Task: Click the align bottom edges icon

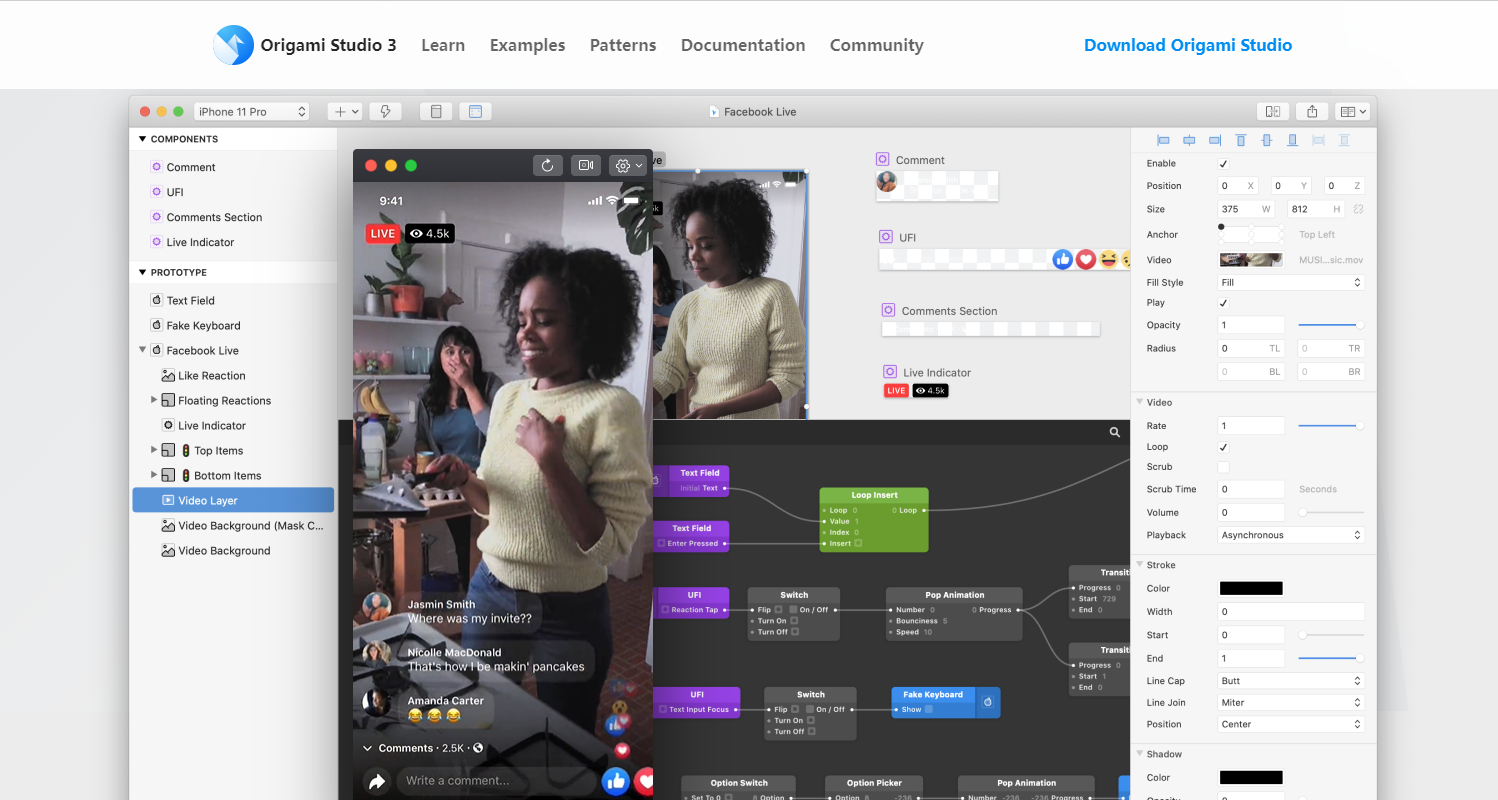Action: pyautogui.click(x=1293, y=141)
